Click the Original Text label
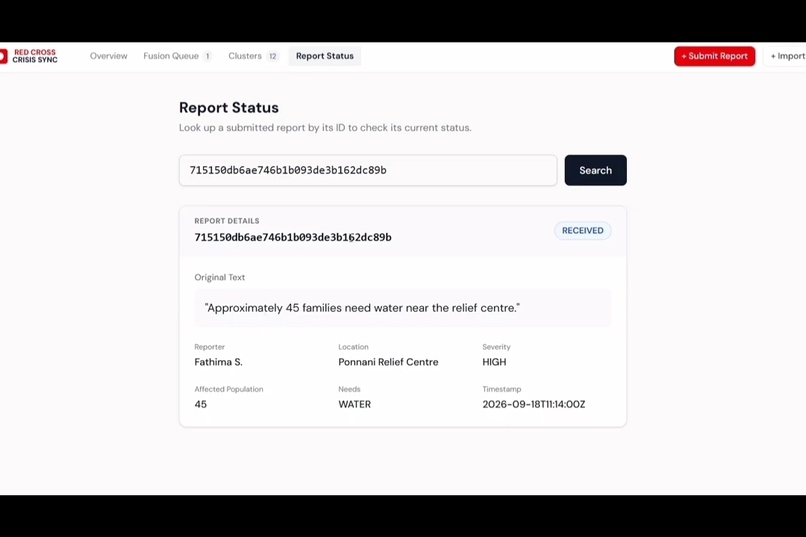 219,277
